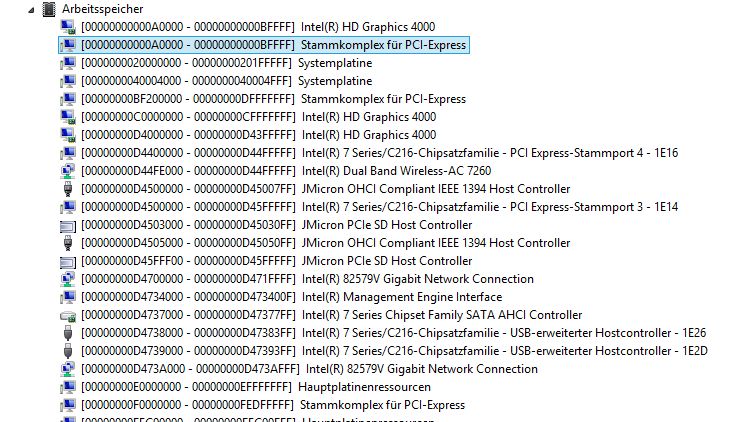Click network icon on the D4700000 Gigabit row
The image size is (737, 422).
click(x=68, y=279)
